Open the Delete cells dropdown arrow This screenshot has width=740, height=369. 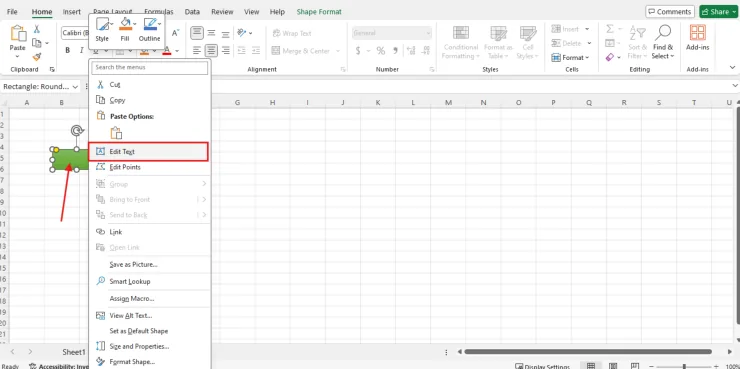588,43
